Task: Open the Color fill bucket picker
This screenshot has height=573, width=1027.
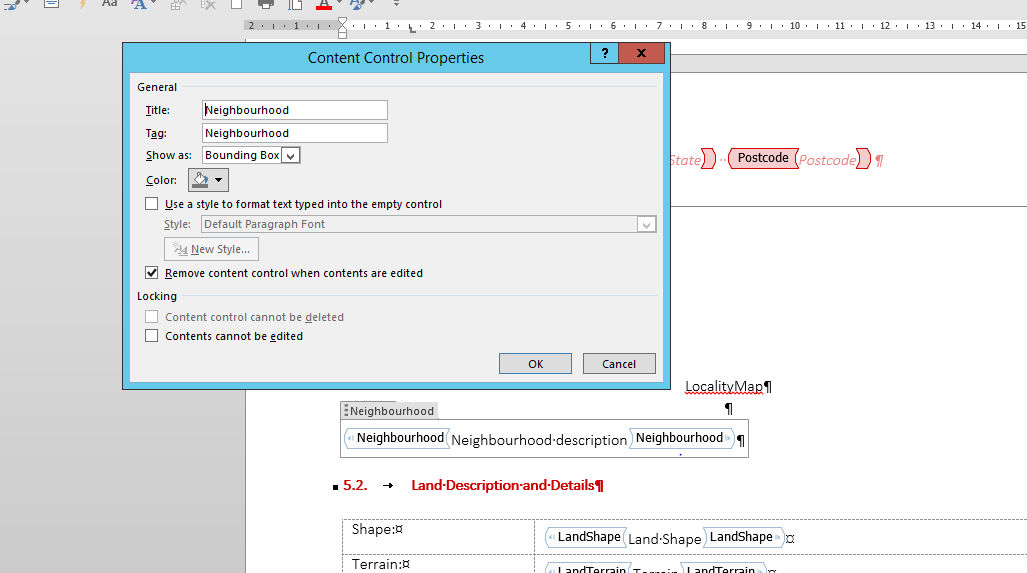Action: click(208, 180)
